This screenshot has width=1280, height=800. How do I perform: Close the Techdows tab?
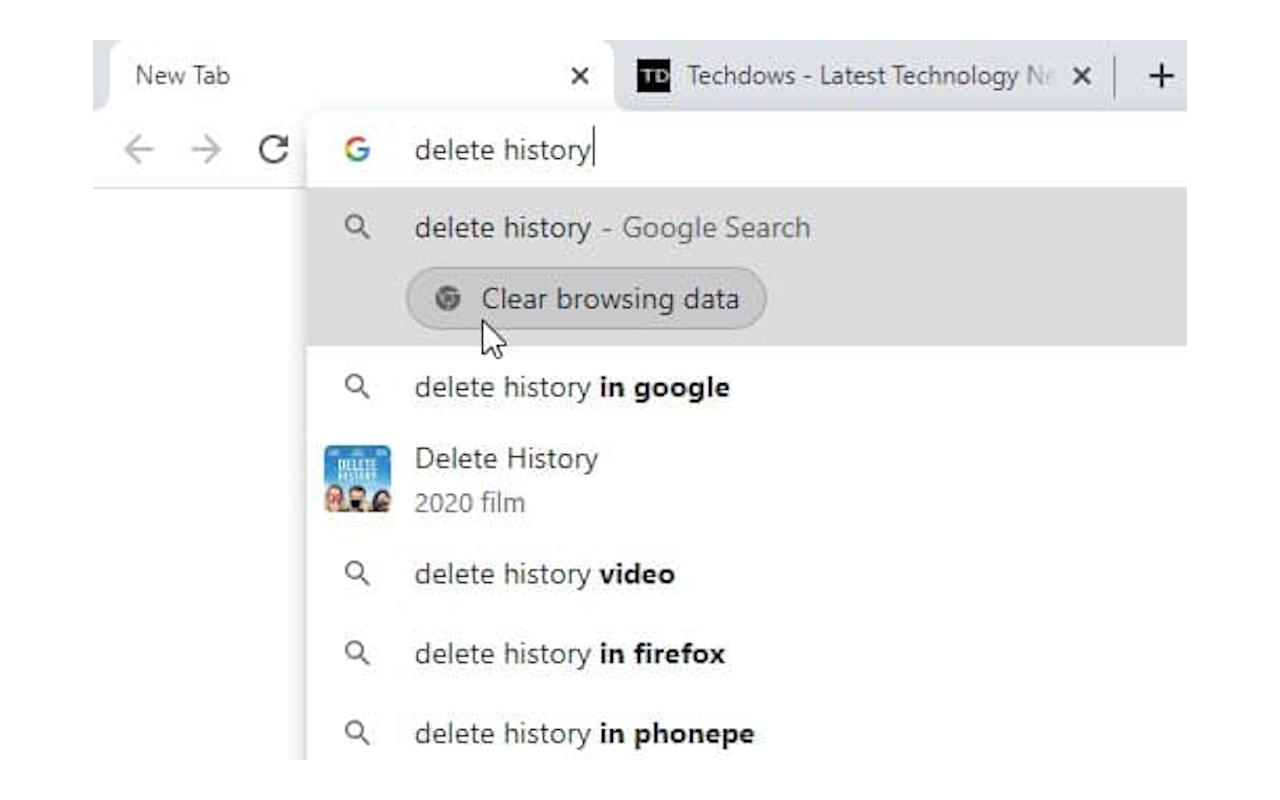coord(1081,76)
